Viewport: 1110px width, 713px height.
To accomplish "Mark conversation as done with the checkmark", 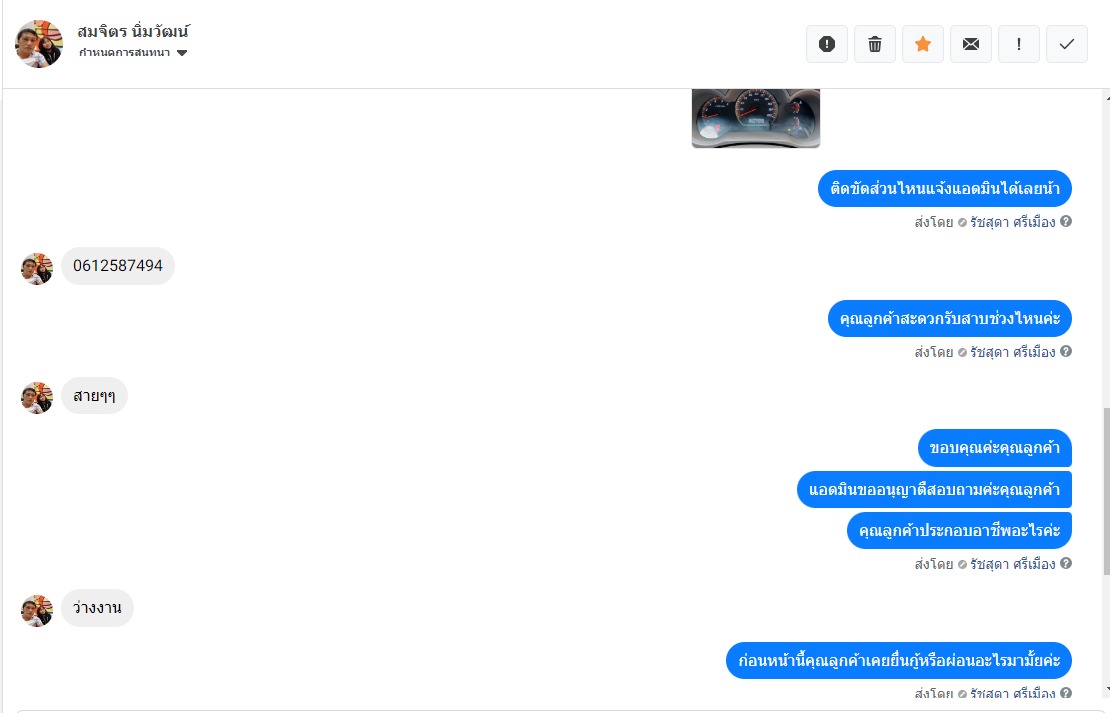I will click(x=1066, y=44).
